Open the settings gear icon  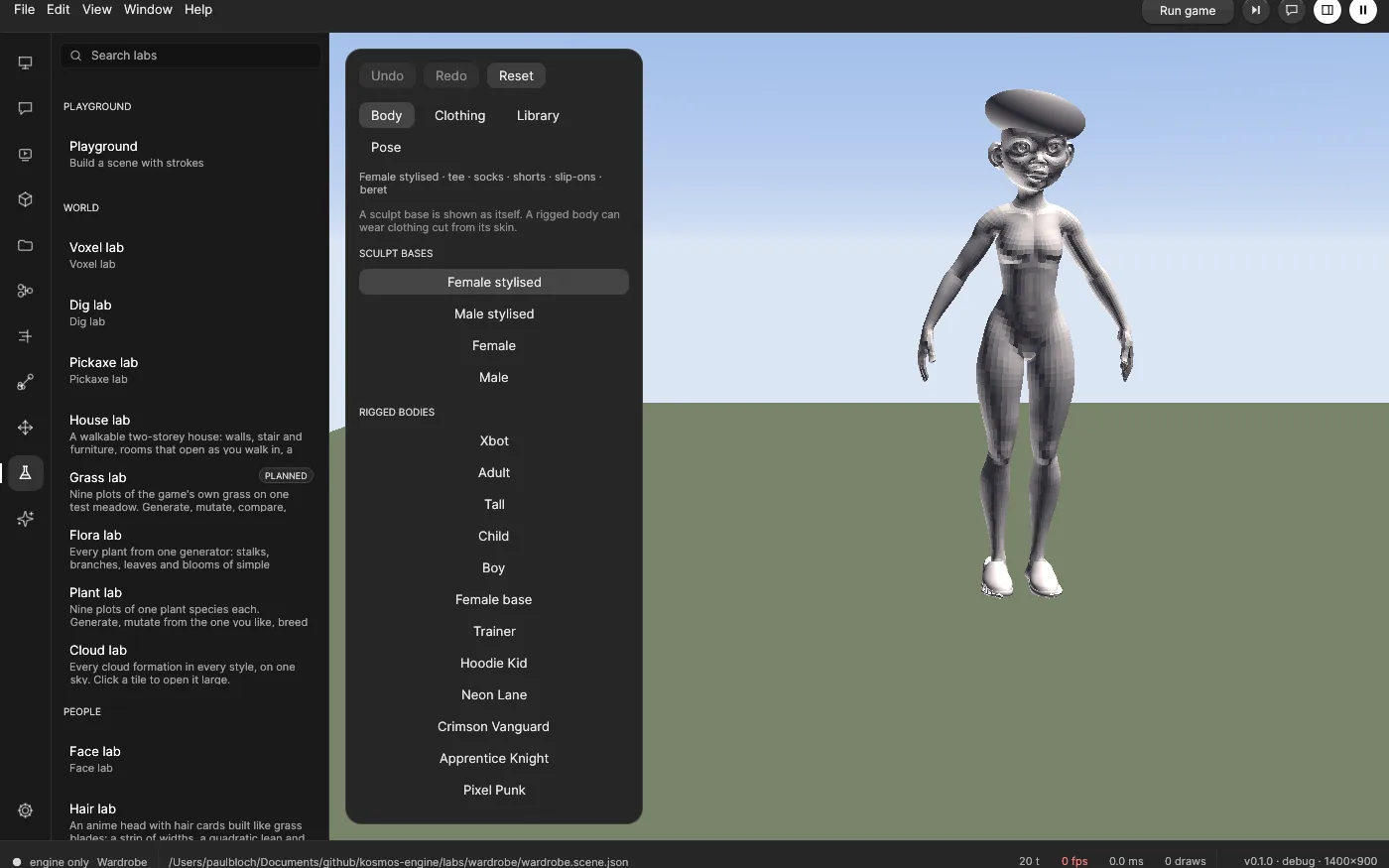(x=26, y=810)
